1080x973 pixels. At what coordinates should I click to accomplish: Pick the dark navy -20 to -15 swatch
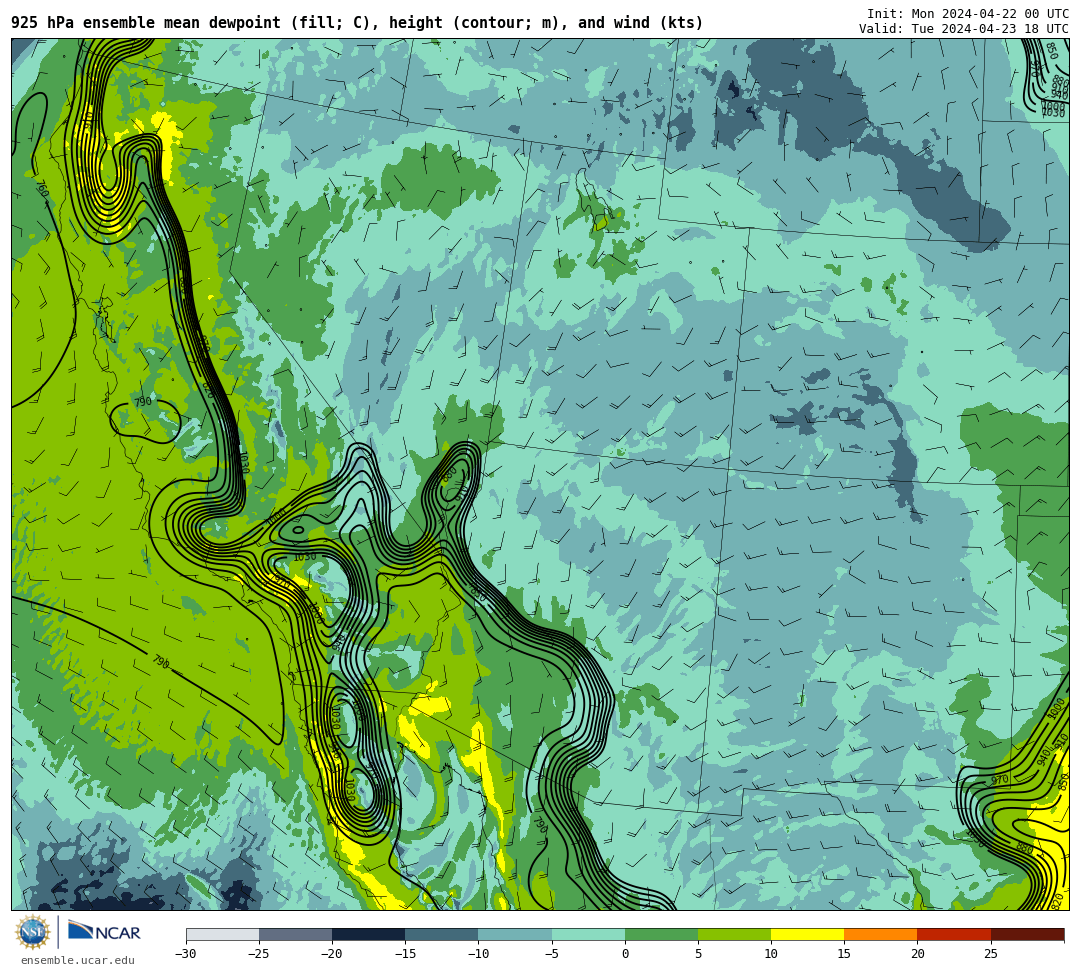pos(368,934)
